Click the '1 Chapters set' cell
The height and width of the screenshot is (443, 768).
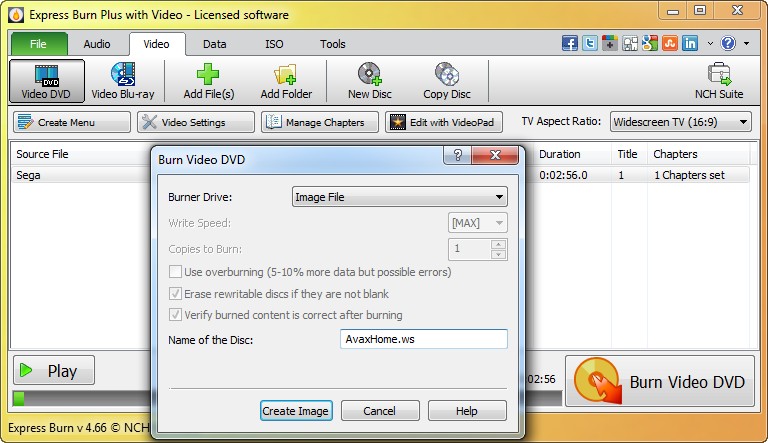tap(689, 175)
